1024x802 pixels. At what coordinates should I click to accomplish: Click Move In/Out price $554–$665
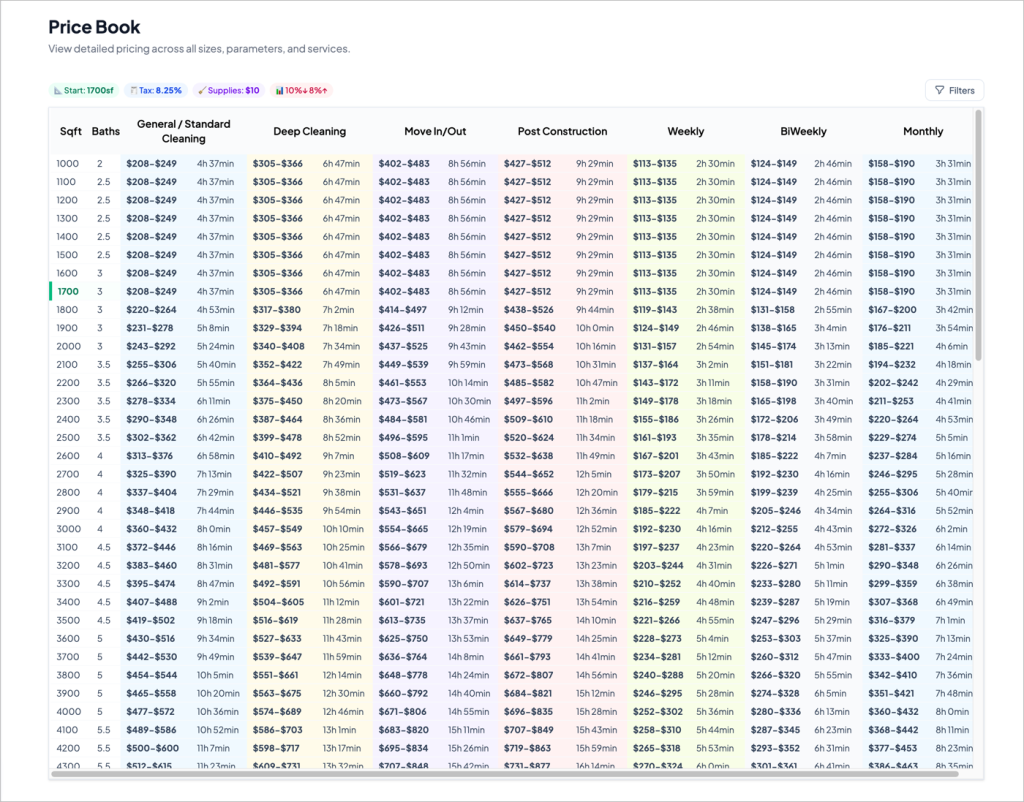pyautogui.click(x=403, y=529)
